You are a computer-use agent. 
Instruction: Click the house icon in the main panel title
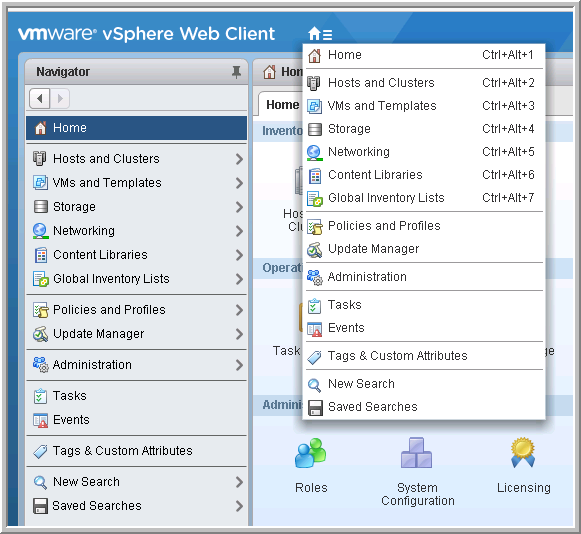coord(269,72)
